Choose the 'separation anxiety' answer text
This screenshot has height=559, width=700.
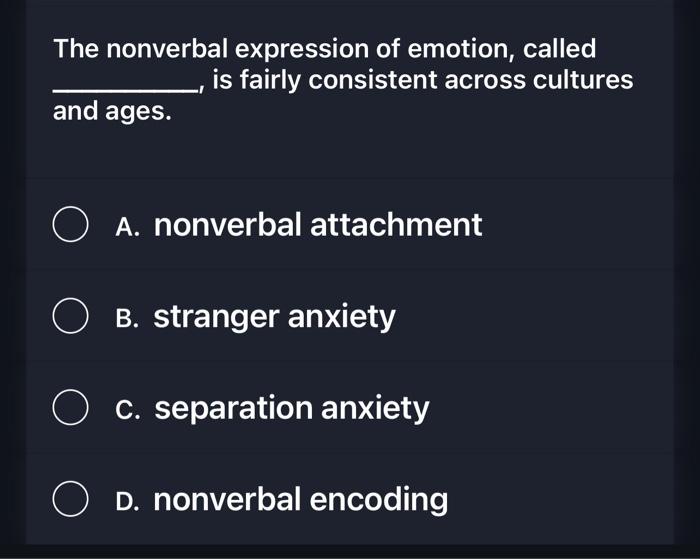click(x=292, y=409)
